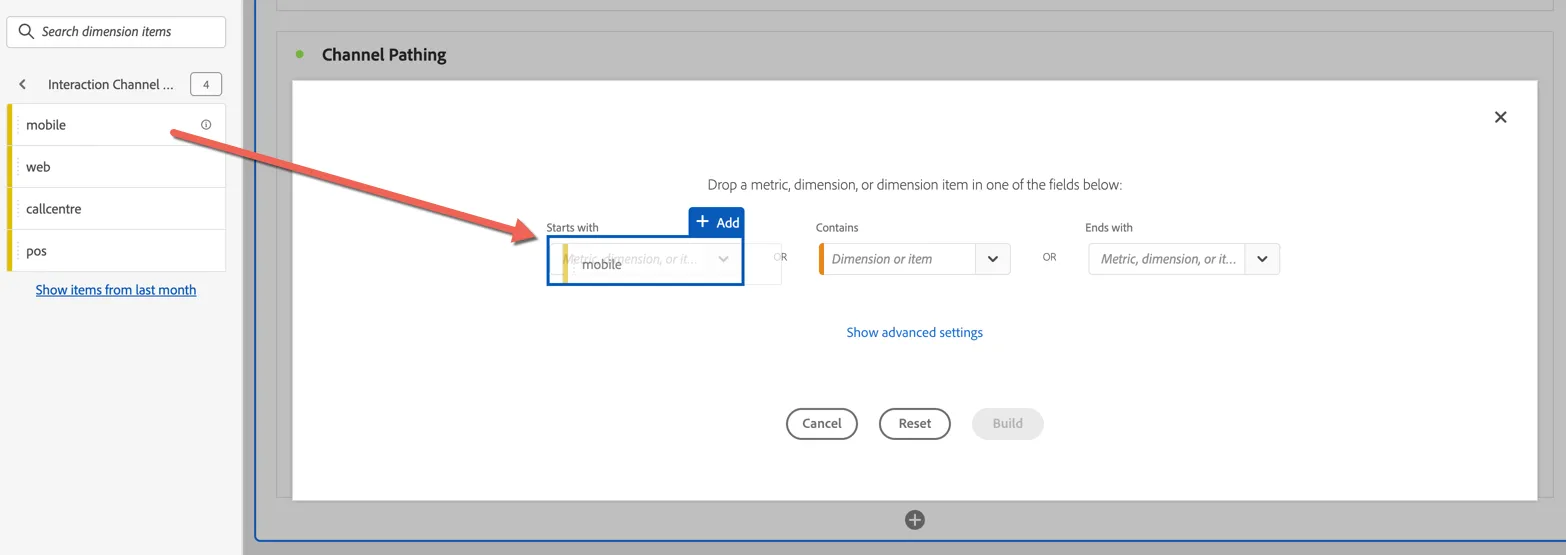The height and width of the screenshot is (555, 1566).
Task: Click the Reset button
Action: [x=915, y=424]
